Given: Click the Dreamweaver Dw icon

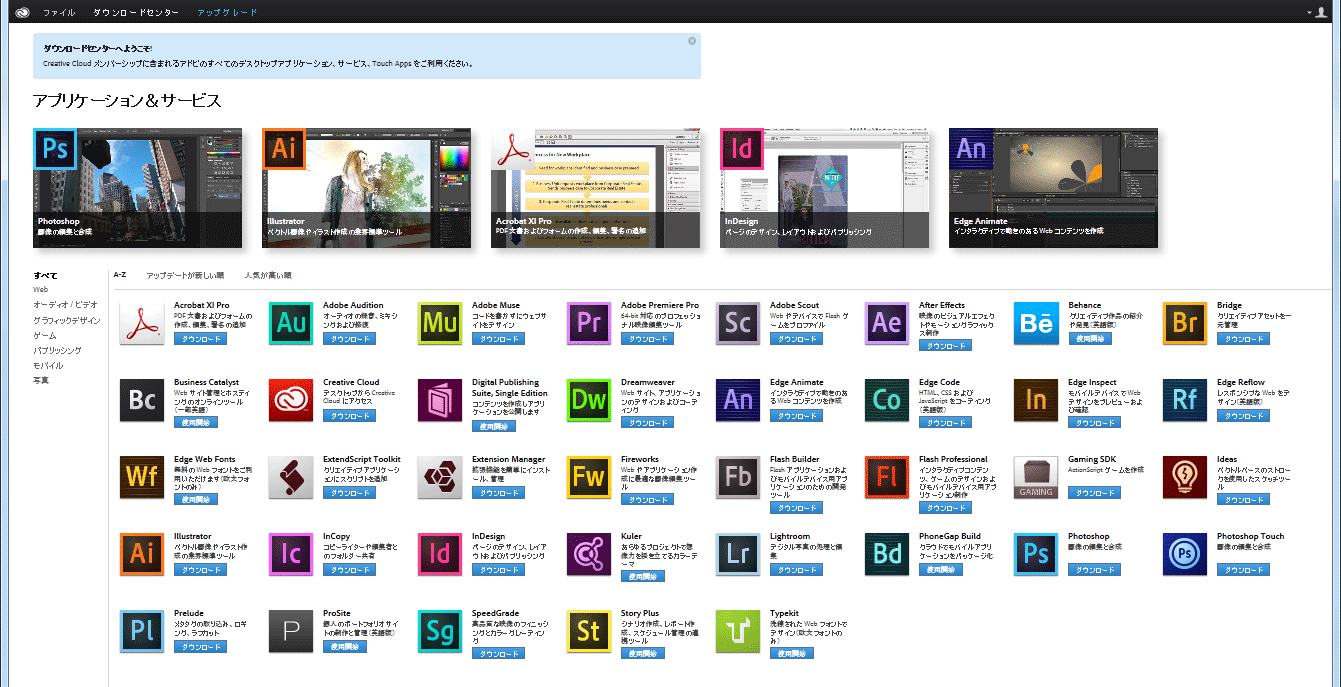Looking at the screenshot, I should [x=589, y=400].
